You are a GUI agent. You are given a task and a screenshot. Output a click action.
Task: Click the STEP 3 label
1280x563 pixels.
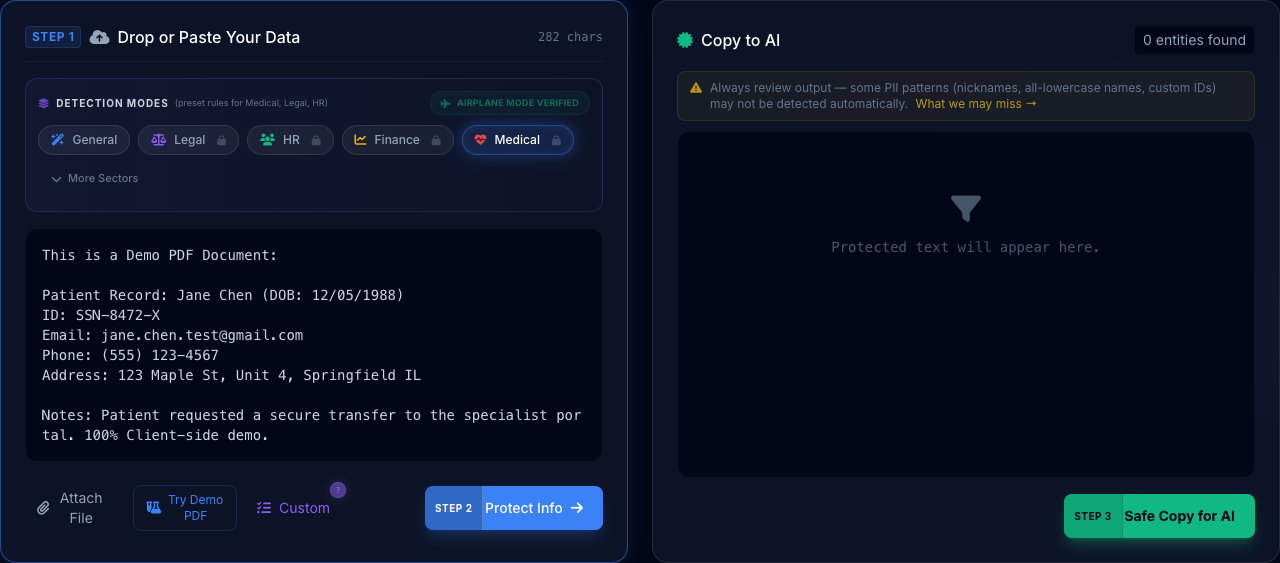[1093, 516]
